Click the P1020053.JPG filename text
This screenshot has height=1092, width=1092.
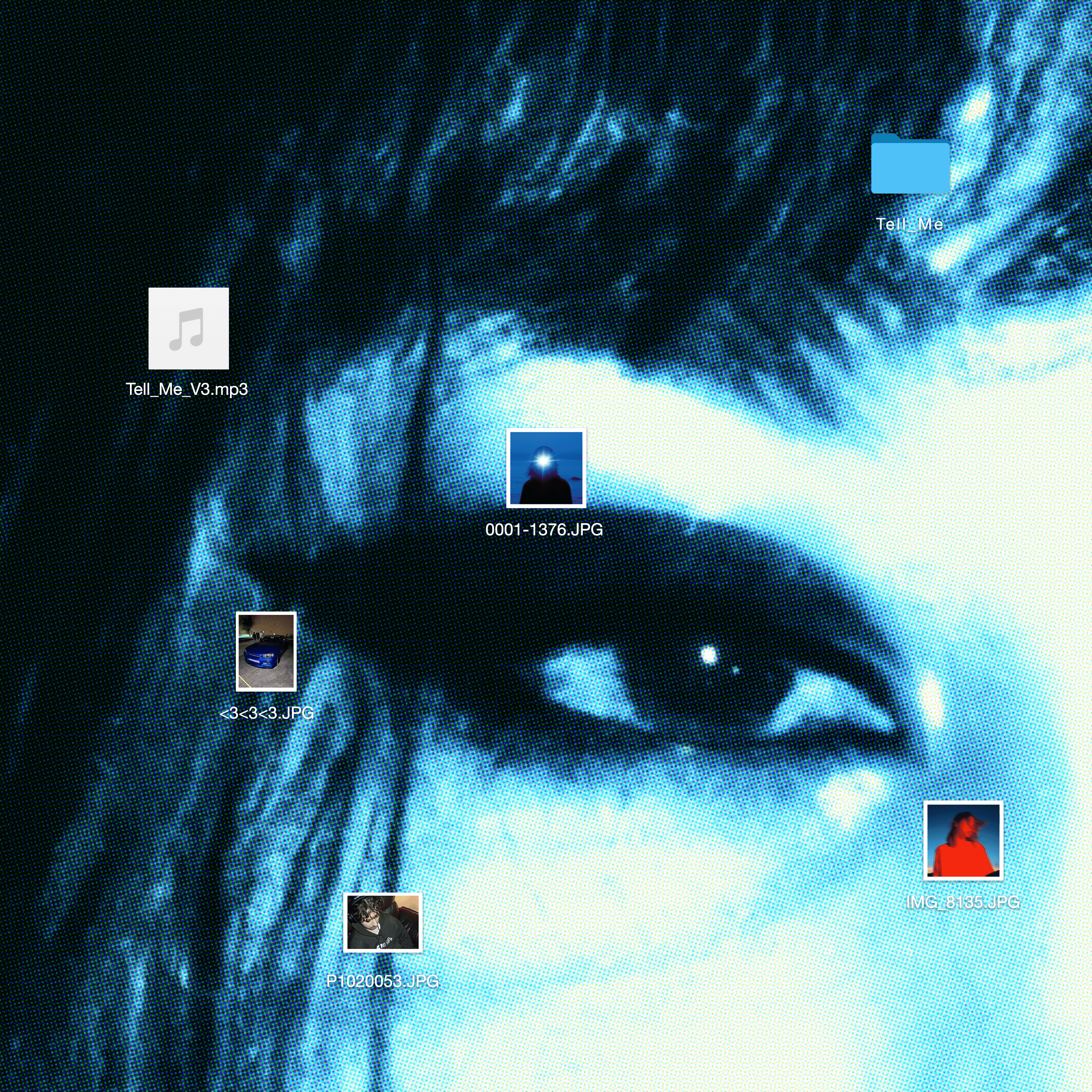point(383,981)
